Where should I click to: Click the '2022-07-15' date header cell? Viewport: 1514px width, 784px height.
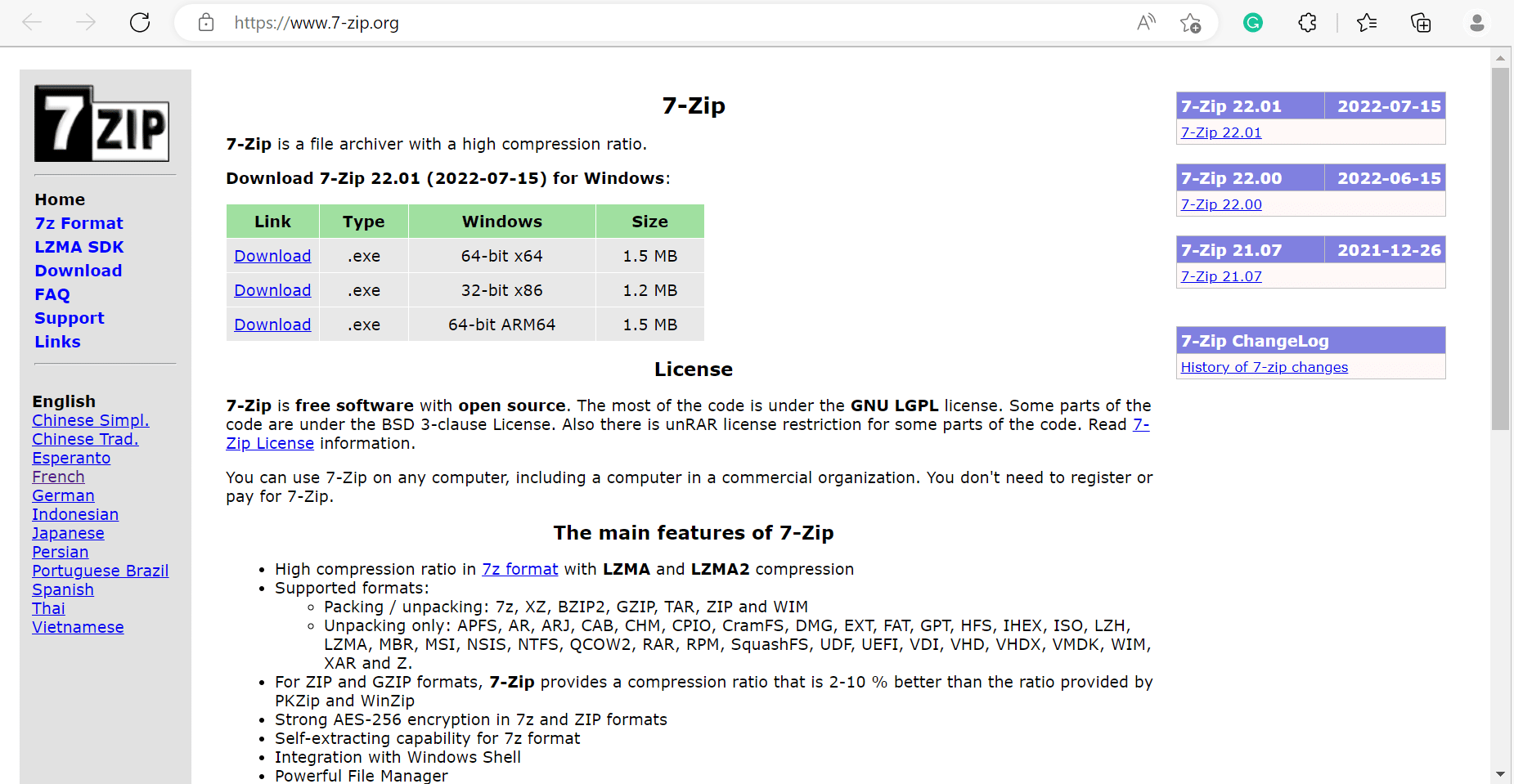click(1386, 105)
